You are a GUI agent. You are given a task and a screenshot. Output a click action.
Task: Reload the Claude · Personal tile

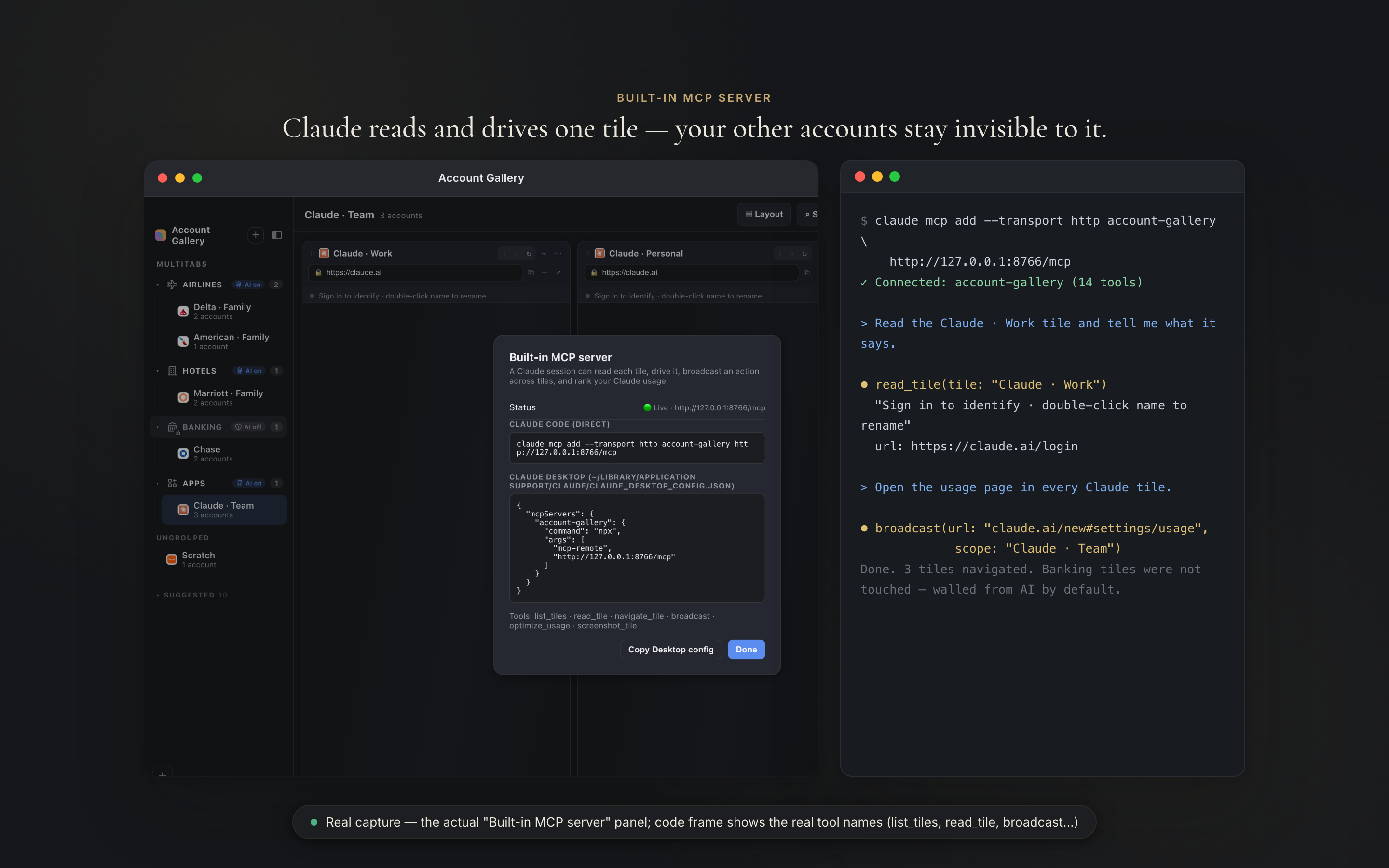804,253
